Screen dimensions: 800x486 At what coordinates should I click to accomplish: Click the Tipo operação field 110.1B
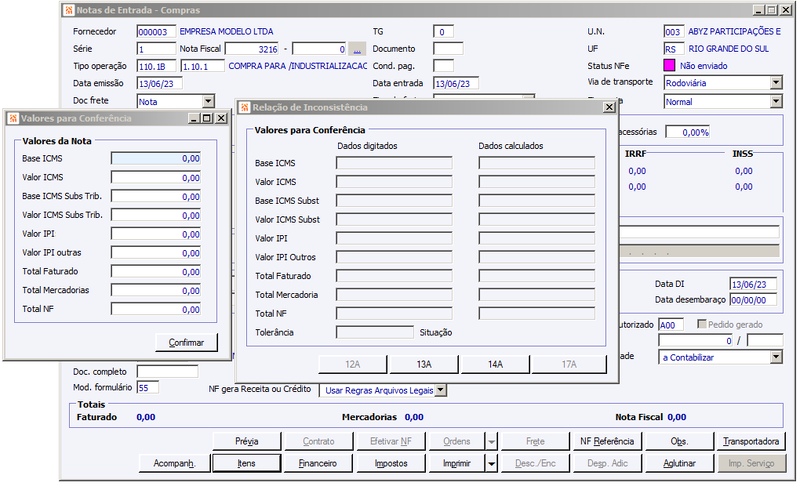pyautogui.click(x=156, y=66)
